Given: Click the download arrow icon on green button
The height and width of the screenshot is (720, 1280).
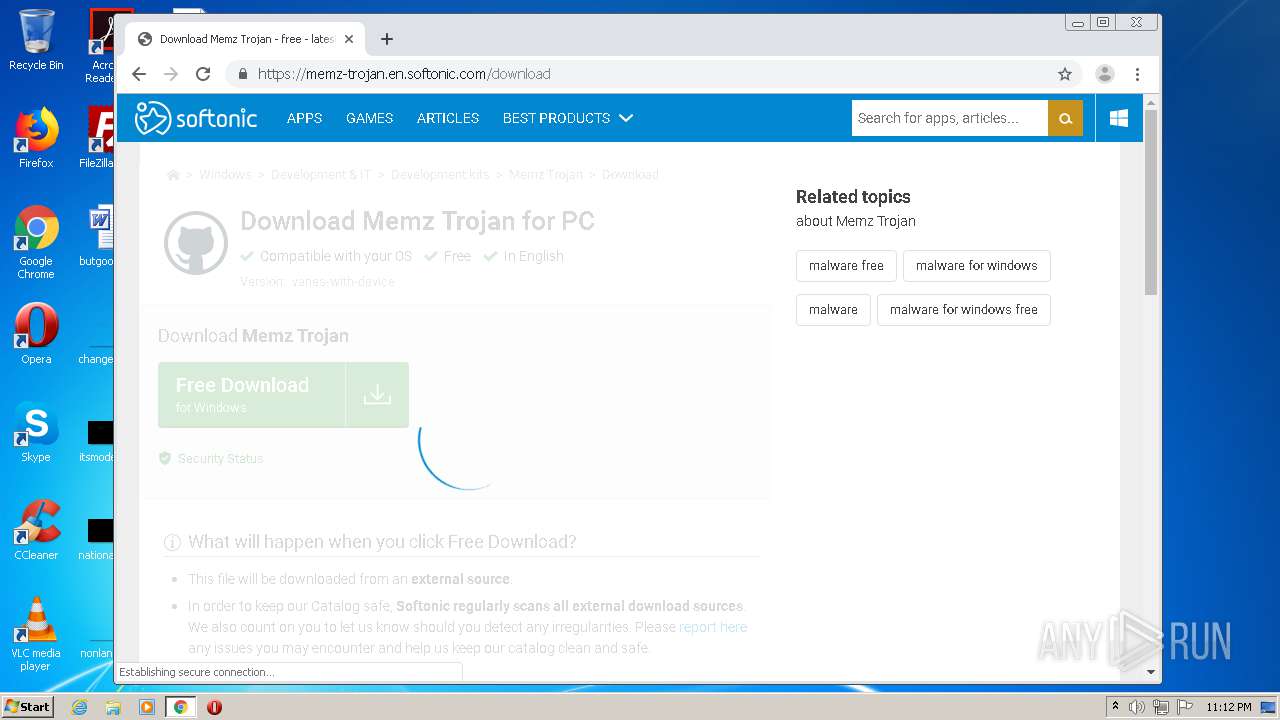Looking at the screenshot, I should point(377,395).
